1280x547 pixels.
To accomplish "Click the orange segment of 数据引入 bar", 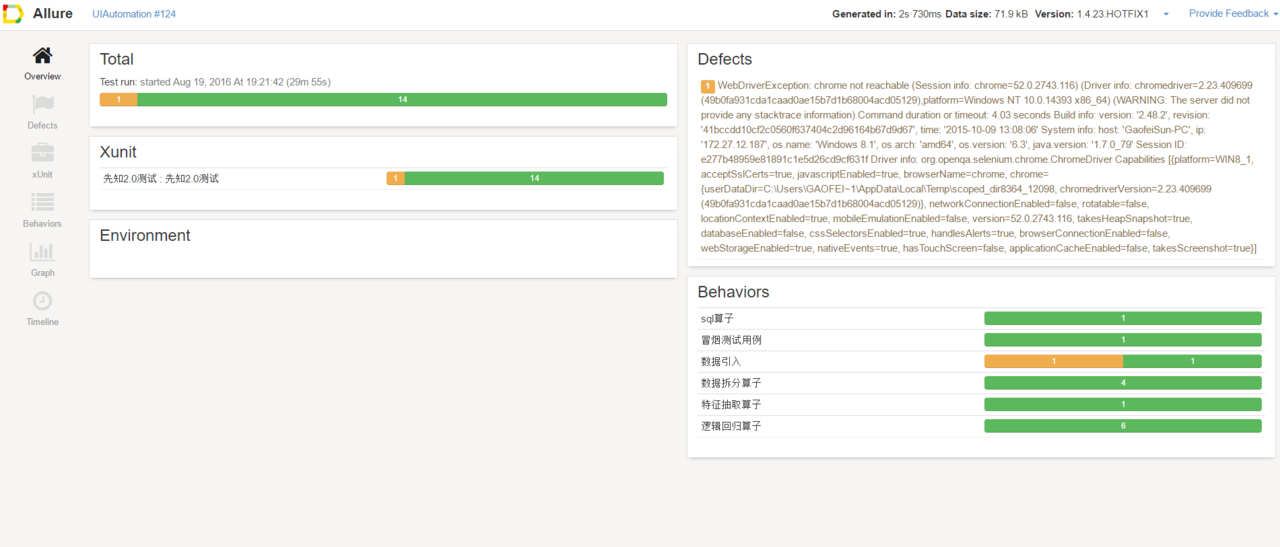I will pyautogui.click(x=1054, y=361).
